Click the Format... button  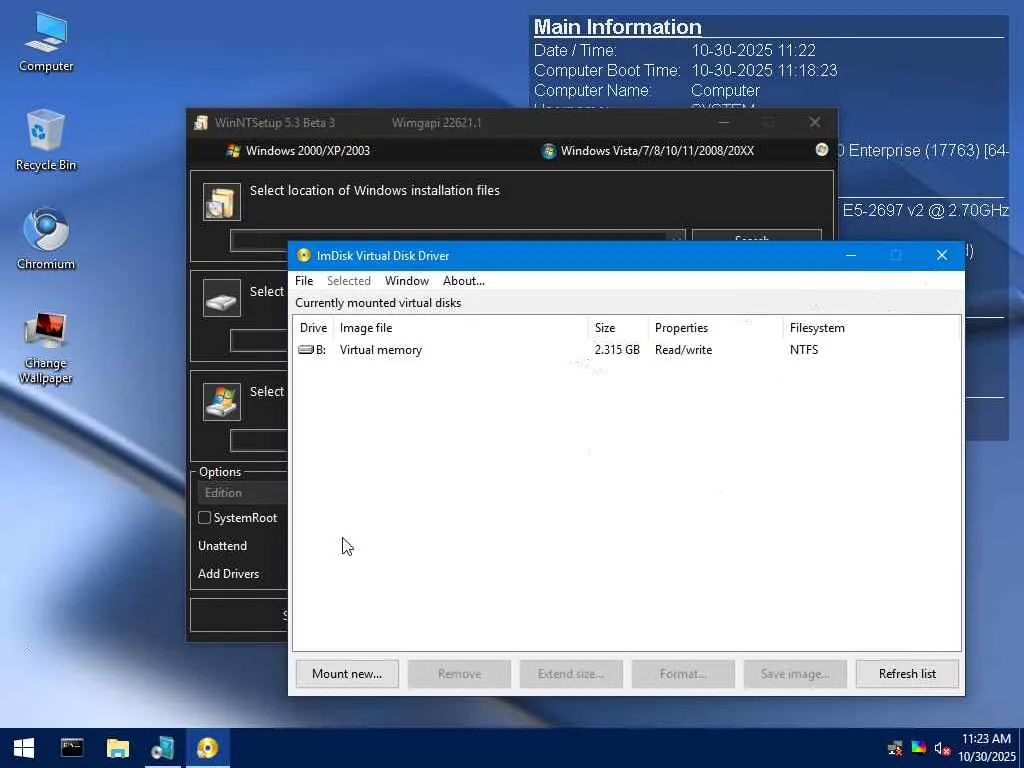pos(683,674)
